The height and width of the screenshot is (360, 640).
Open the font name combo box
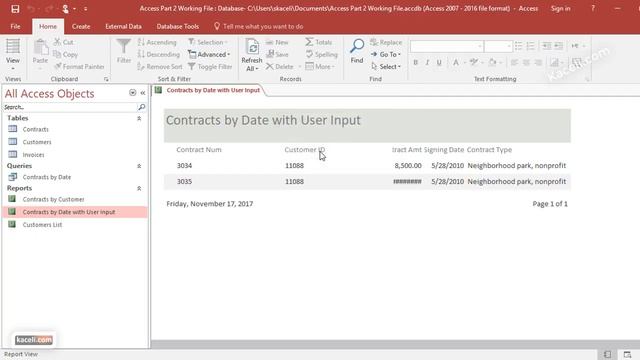point(447,46)
